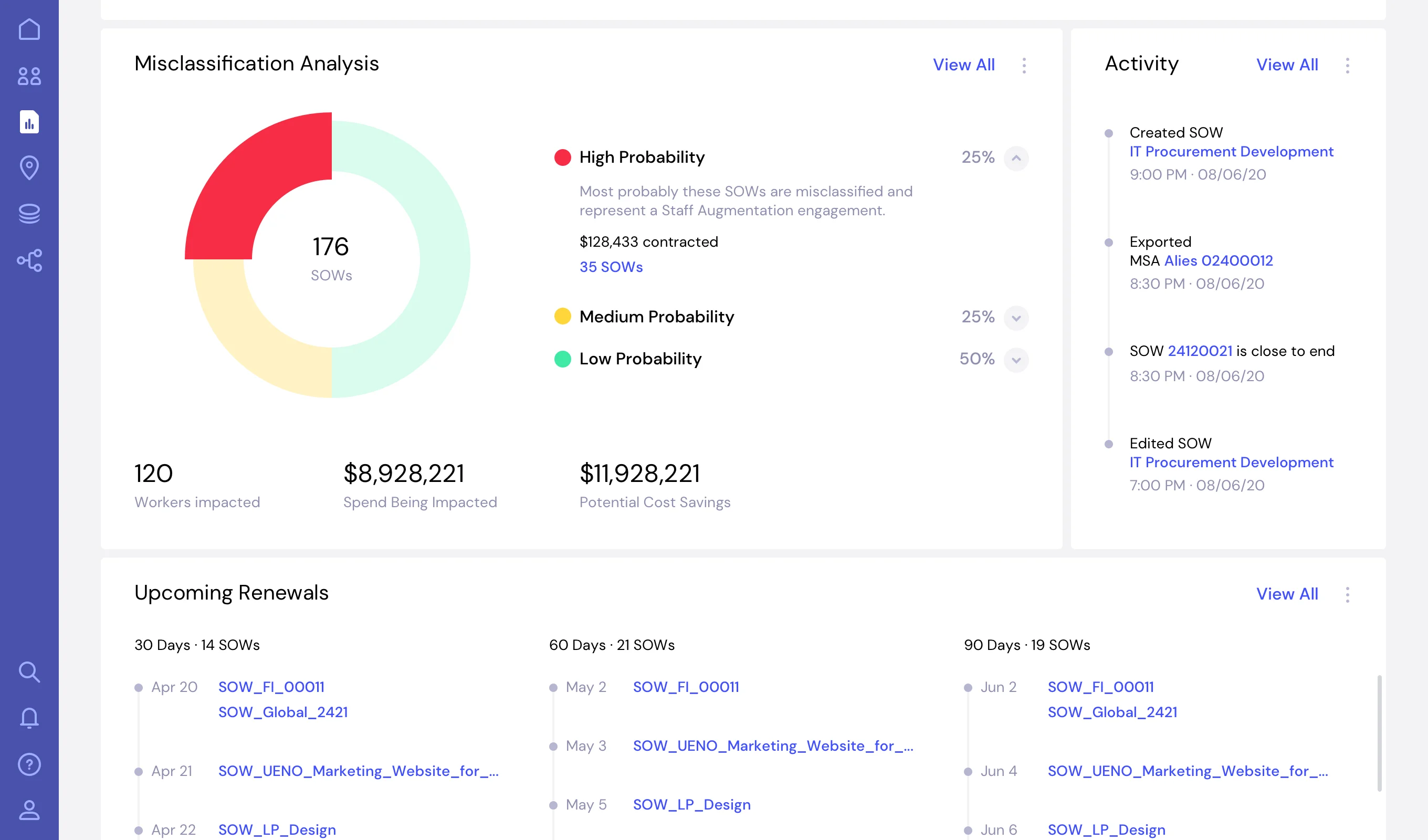This screenshot has height=840, width=1428.
Task: Open the Activity panel three-dot menu
Action: (x=1348, y=65)
